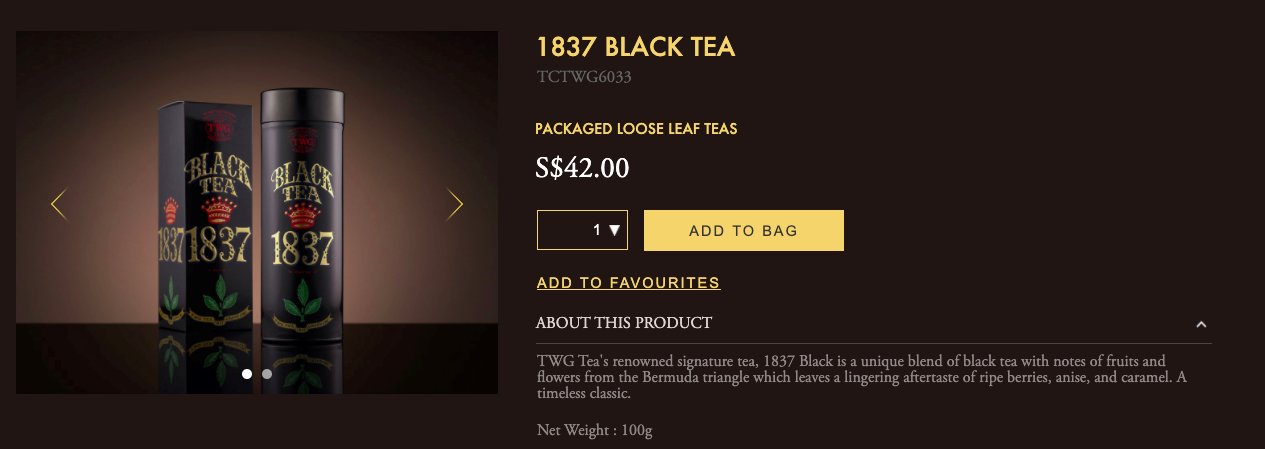This screenshot has height=449, width=1265.
Task: Click the chevron beside About This Product
Action: point(1201,324)
